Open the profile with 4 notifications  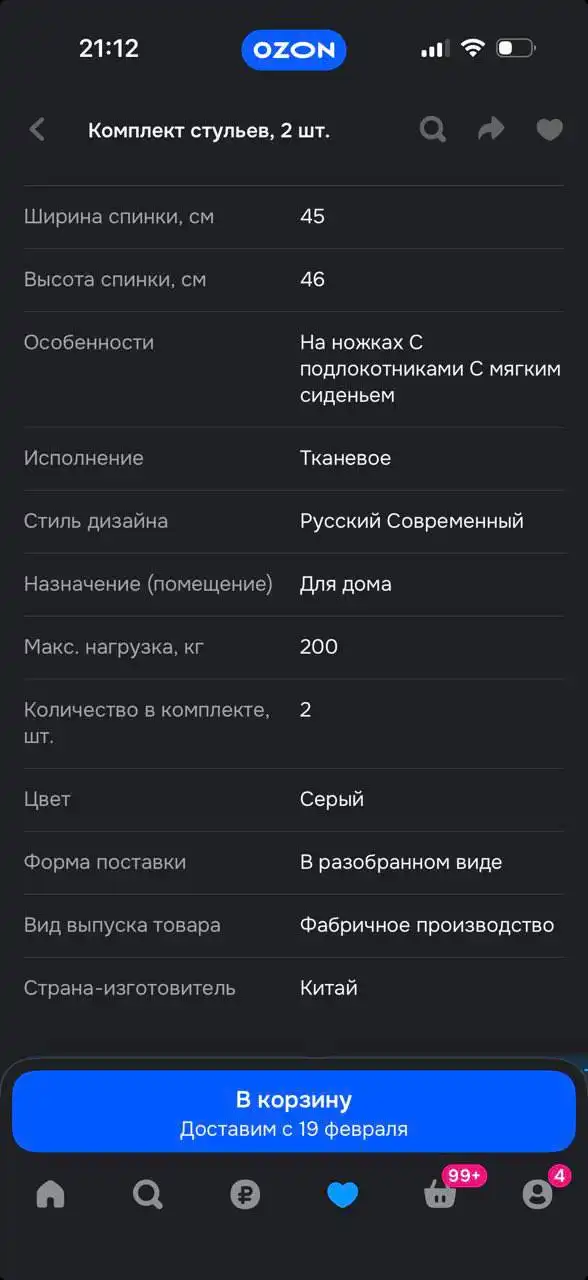pyautogui.click(x=539, y=1197)
